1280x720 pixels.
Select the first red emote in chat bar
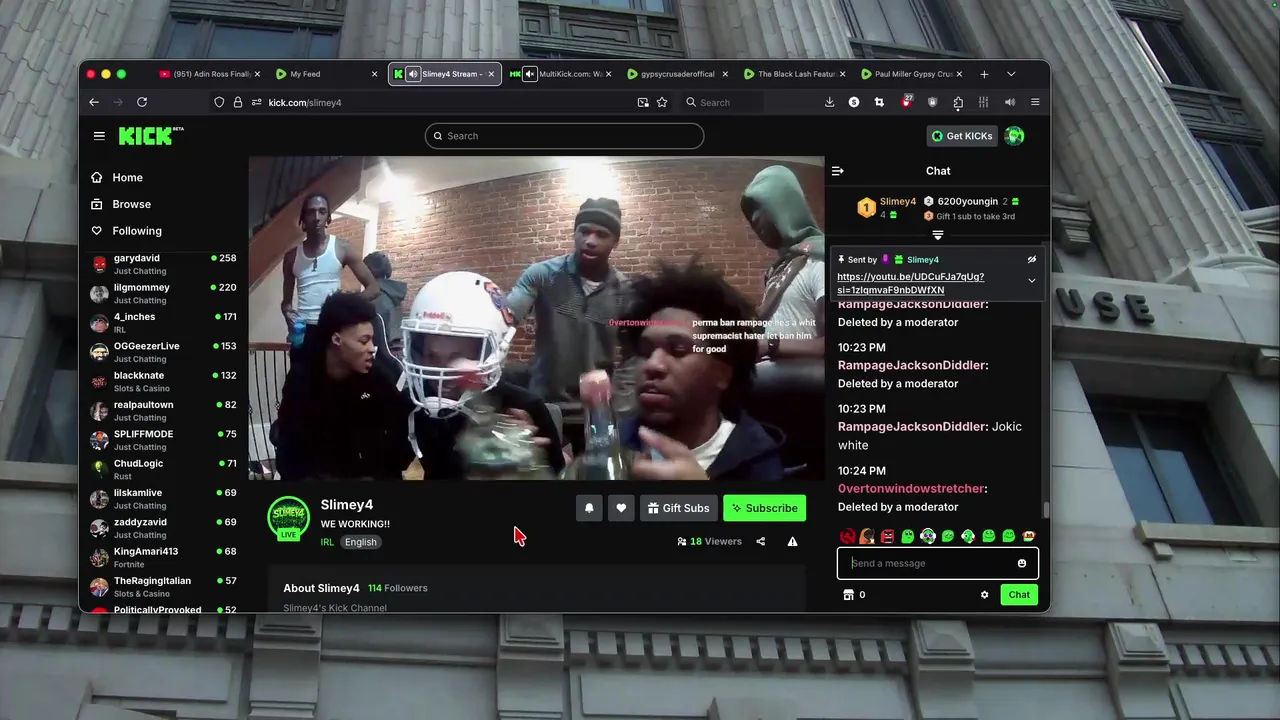(x=847, y=537)
